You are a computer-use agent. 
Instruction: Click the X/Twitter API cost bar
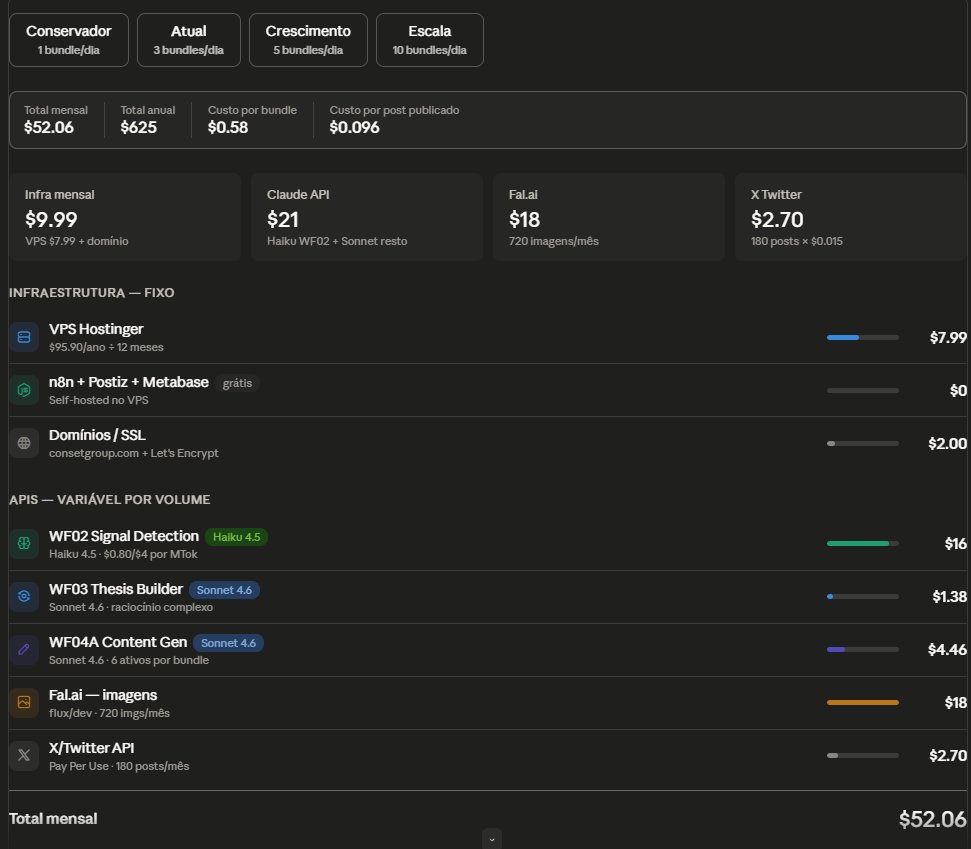[x=863, y=755]
